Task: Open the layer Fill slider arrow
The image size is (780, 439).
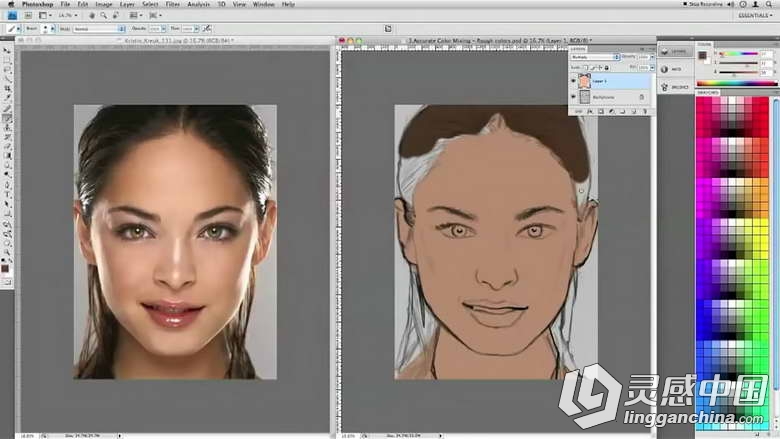Action: [x=652, y=68]
